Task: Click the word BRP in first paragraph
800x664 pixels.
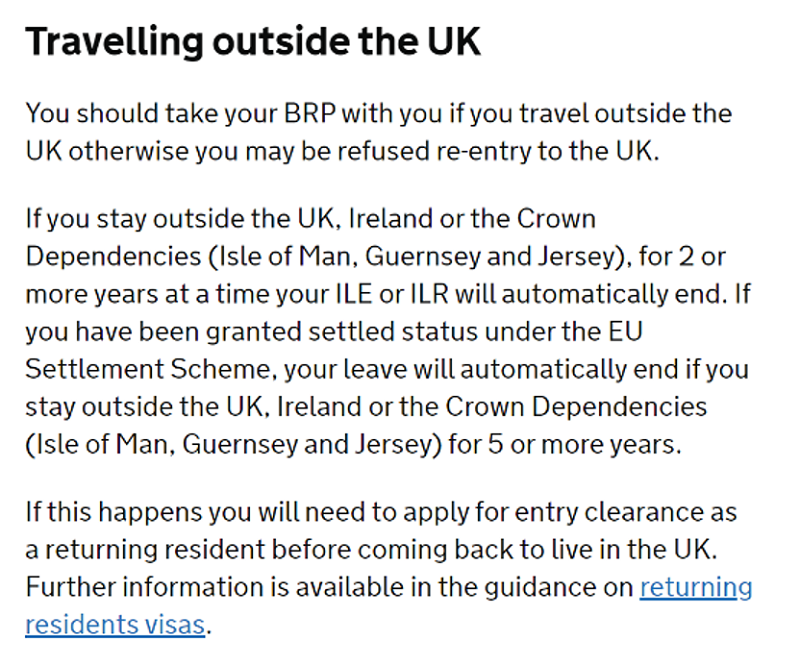Action: pos(310,113)
